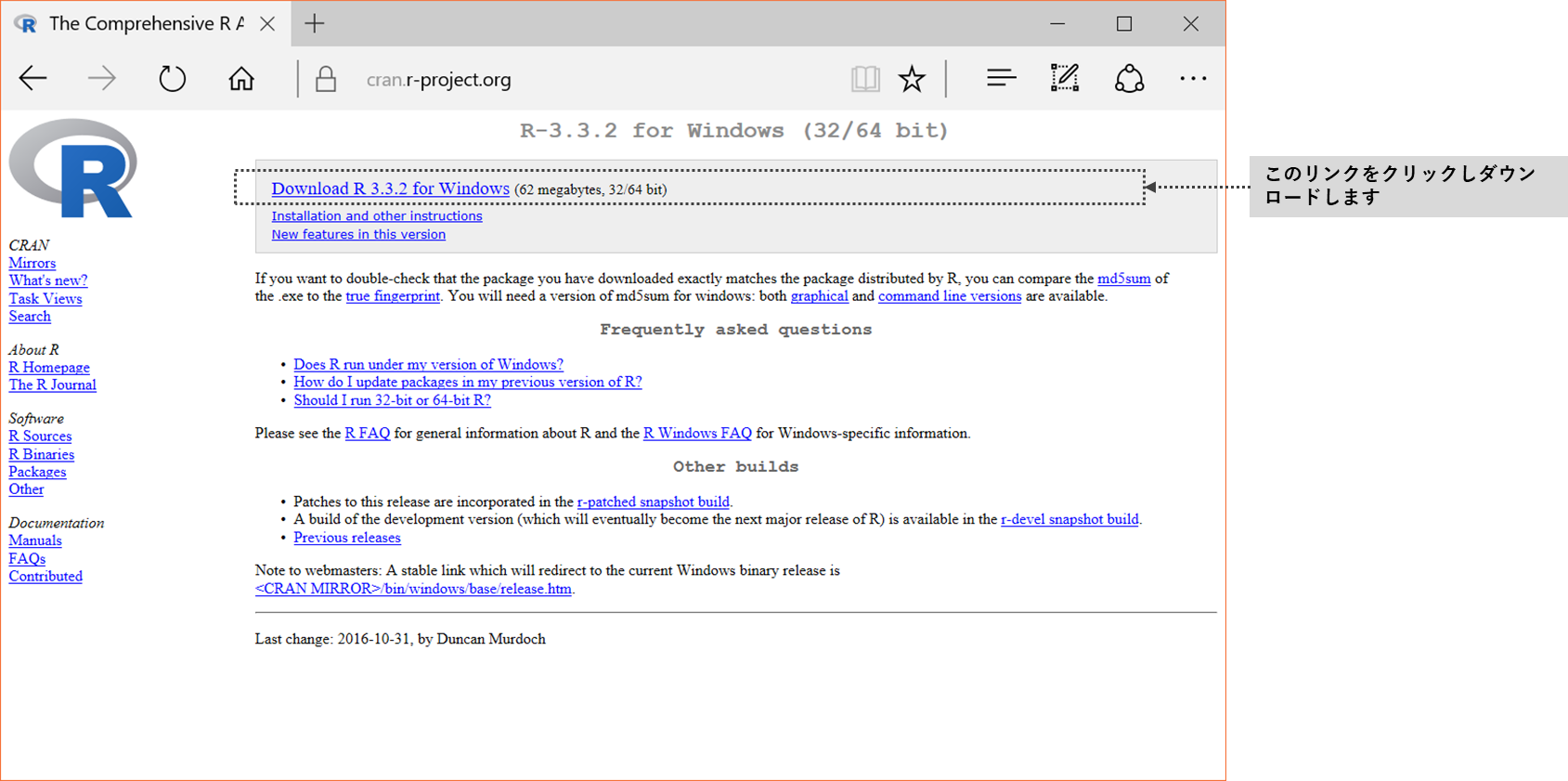The height and width of the screenshot is (781, 1568).
Task: Close the Comprehensive R tab
Action: point(267,24)
